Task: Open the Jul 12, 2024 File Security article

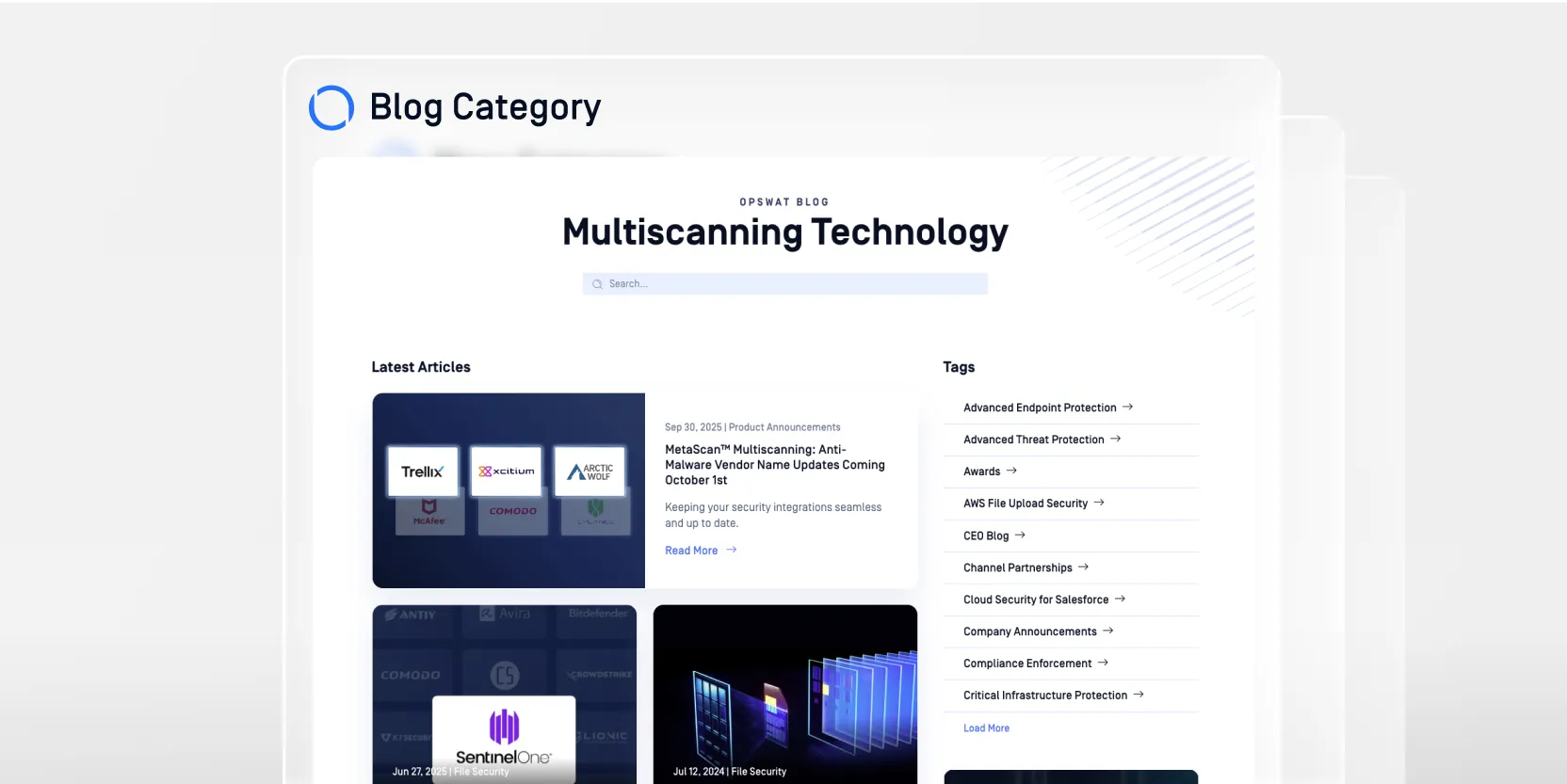Action: [784, 695]
